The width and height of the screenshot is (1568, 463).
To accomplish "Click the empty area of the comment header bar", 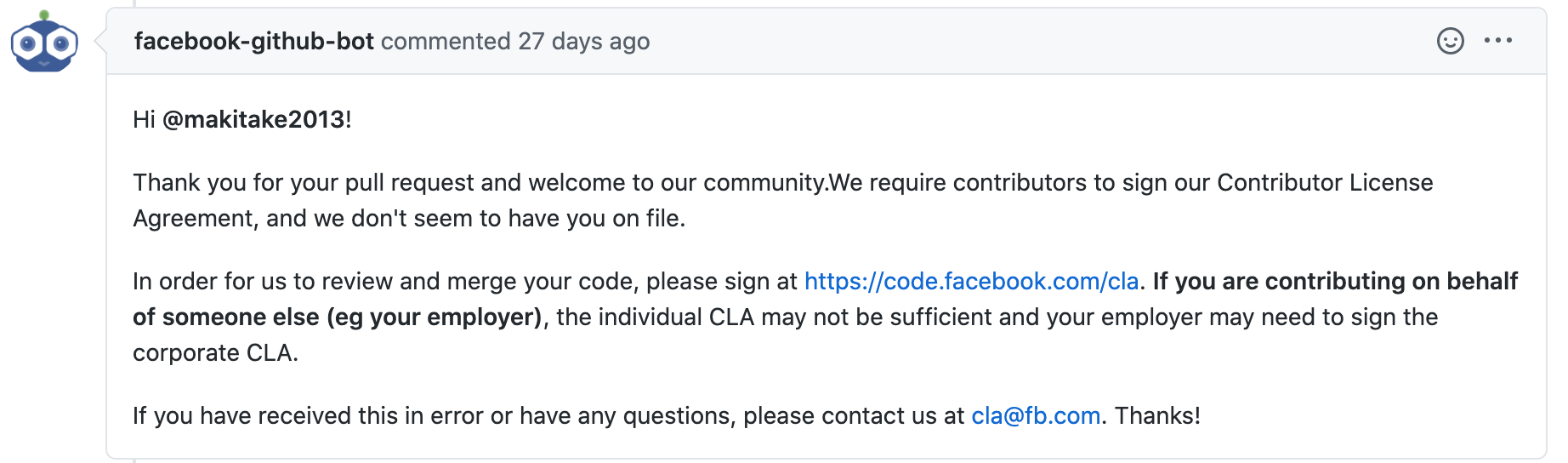I will (1020, 41).
